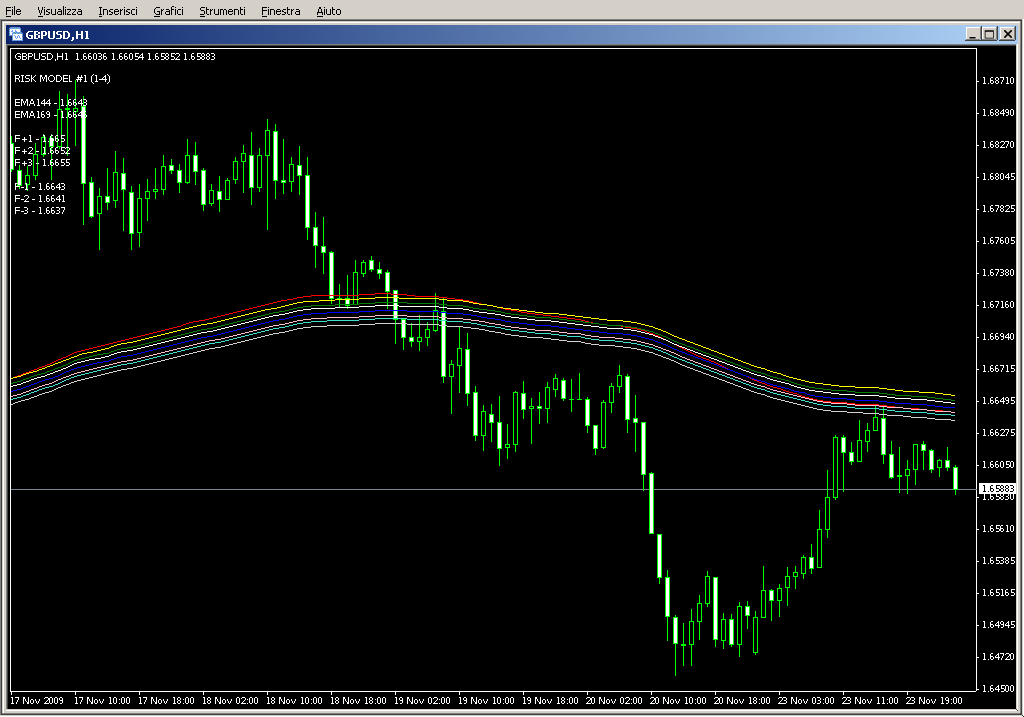Open the Visualizza menu

click(59, 11)
